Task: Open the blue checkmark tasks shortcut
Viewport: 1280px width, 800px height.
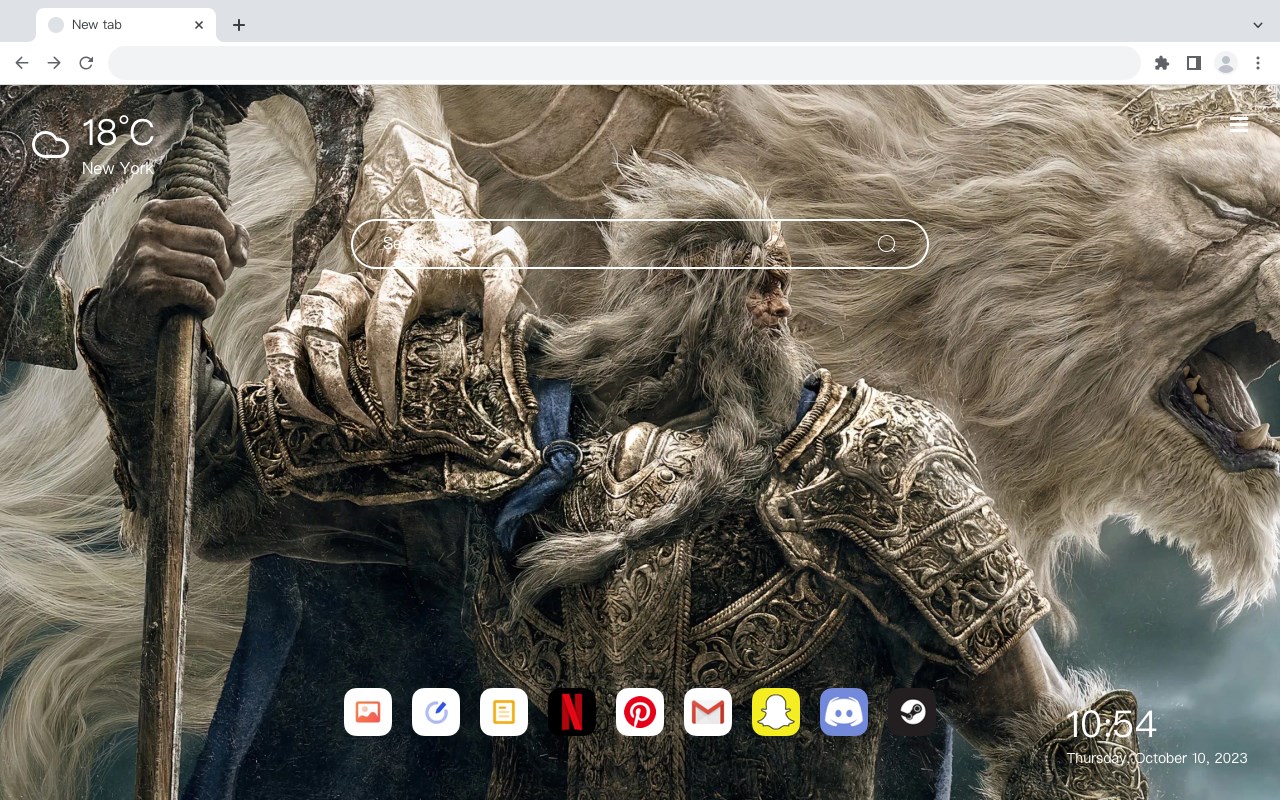Action: click(x=436, y=712)
